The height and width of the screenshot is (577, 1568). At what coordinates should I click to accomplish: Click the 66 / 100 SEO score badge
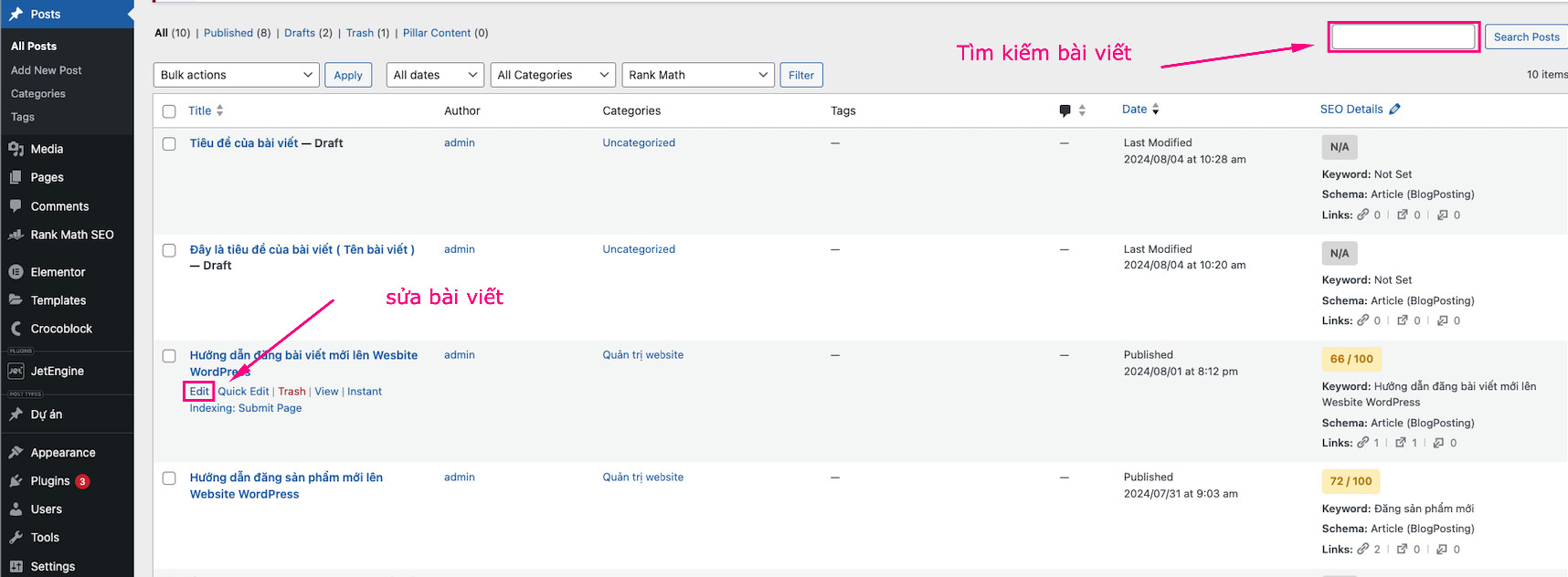[1351, 359]
